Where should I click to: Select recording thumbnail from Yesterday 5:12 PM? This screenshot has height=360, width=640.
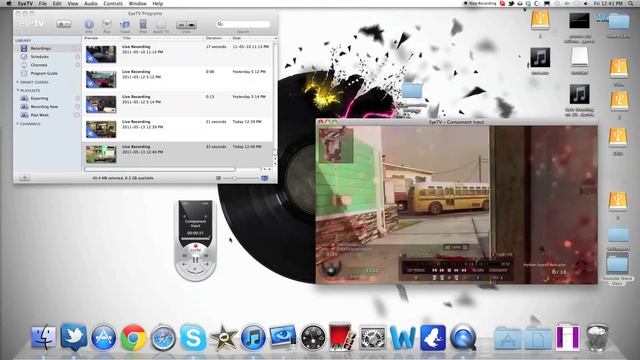click(101, 80)
